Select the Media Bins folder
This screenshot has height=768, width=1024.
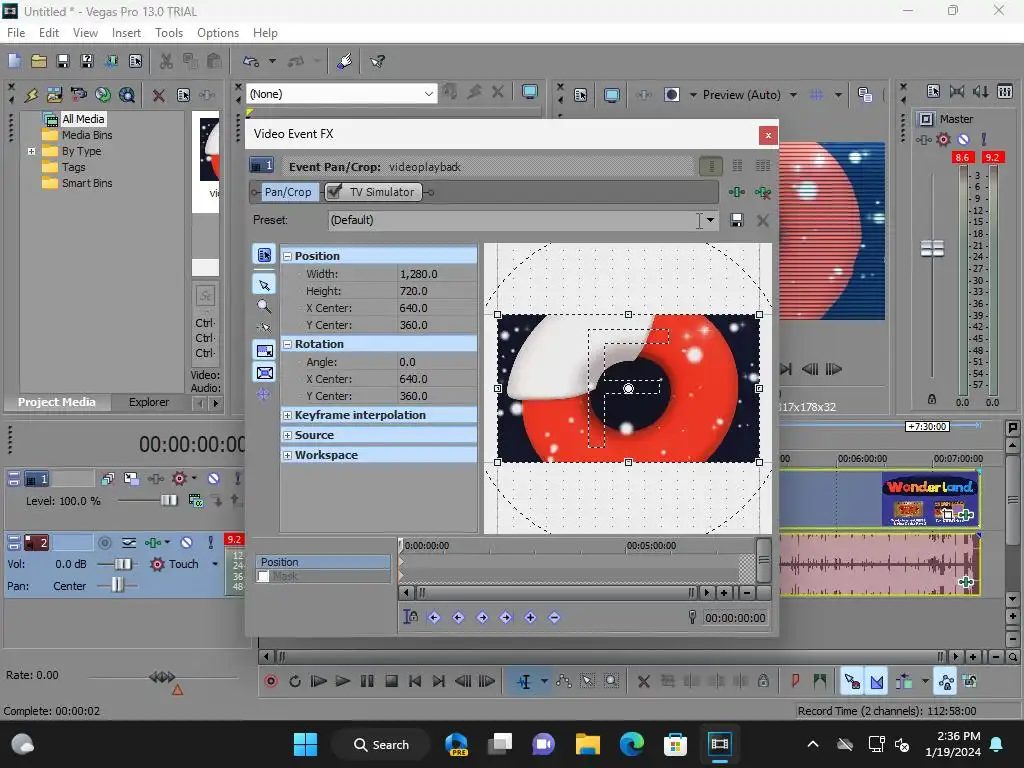click(x=87, y=135)
